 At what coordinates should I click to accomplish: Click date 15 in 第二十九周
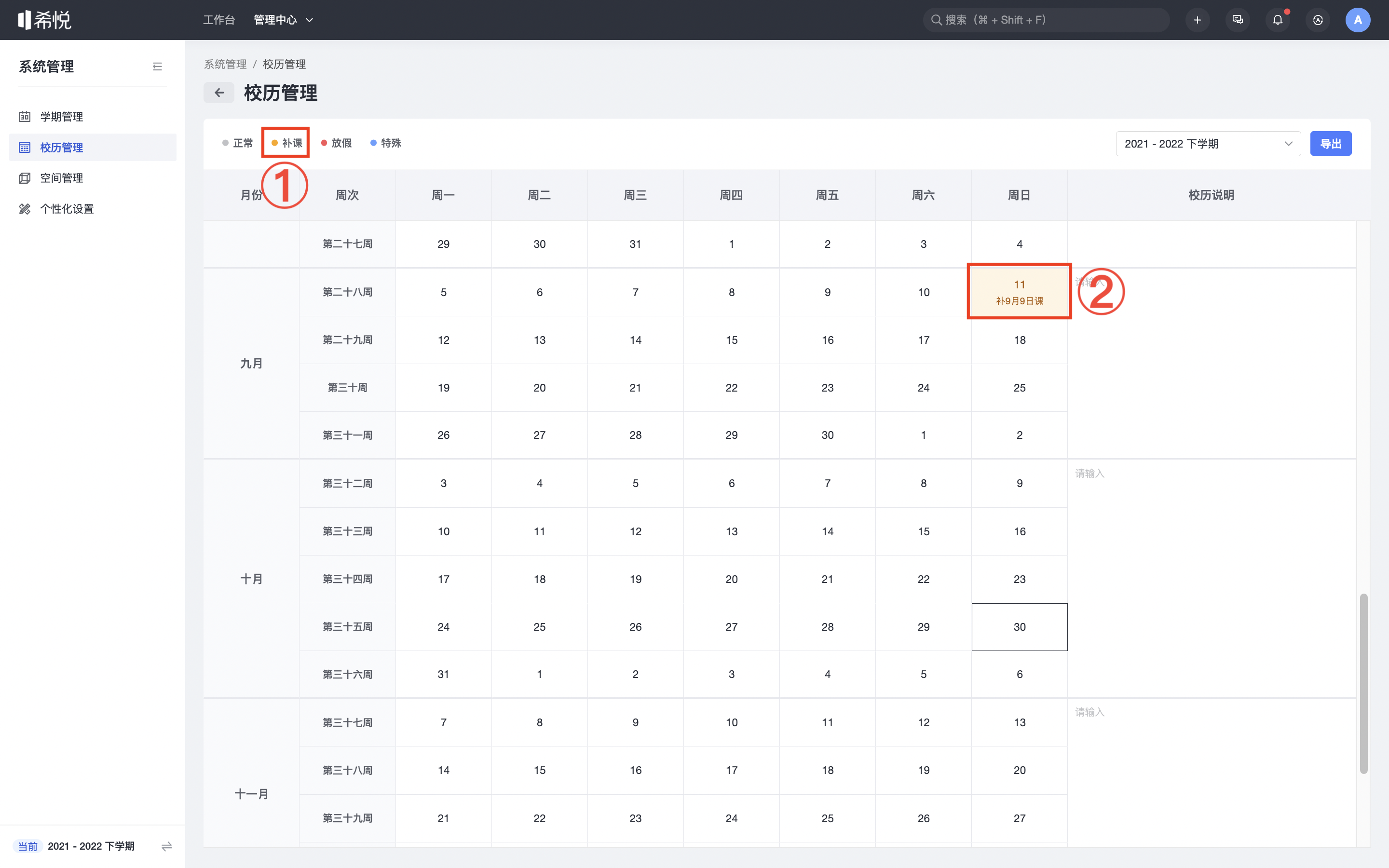click(x=731, y=340)
